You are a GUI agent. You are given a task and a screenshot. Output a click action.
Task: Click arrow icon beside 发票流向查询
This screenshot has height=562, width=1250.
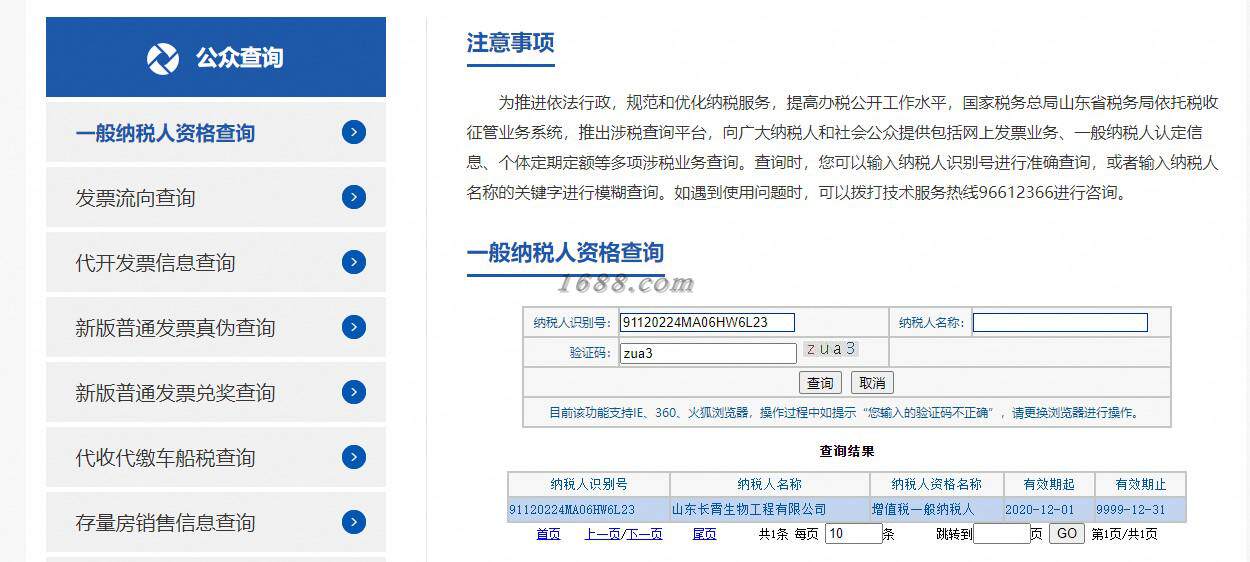pos(354,197)
